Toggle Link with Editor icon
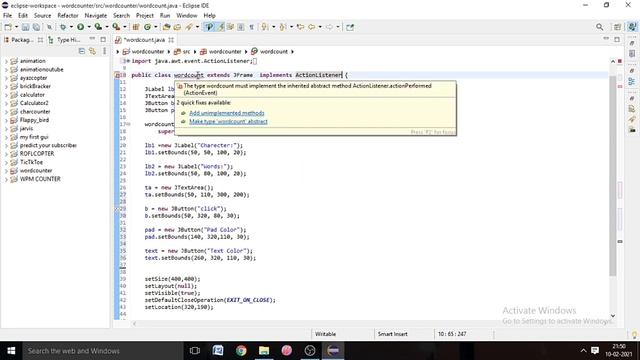Image resolution: width=640 pixels, height=360 pixels. click(x=93, y=51)
